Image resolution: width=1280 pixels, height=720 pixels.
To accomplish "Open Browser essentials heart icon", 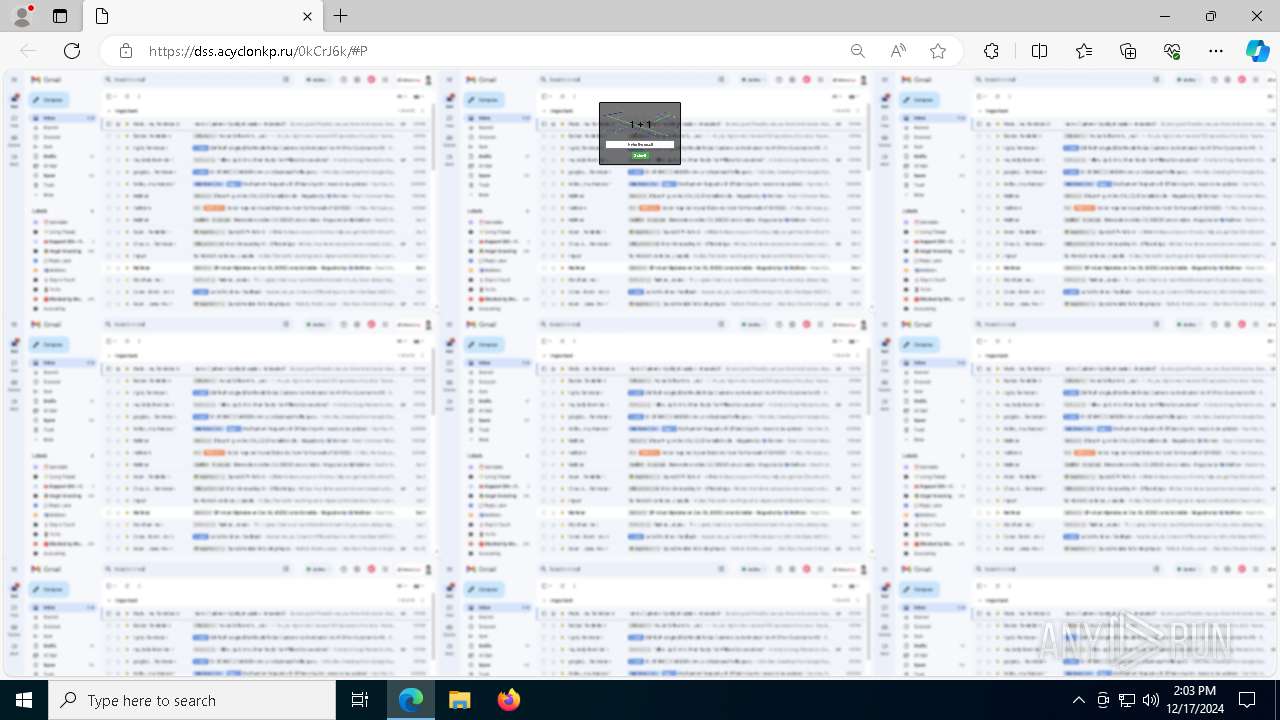I will [x=1172, y=51].
